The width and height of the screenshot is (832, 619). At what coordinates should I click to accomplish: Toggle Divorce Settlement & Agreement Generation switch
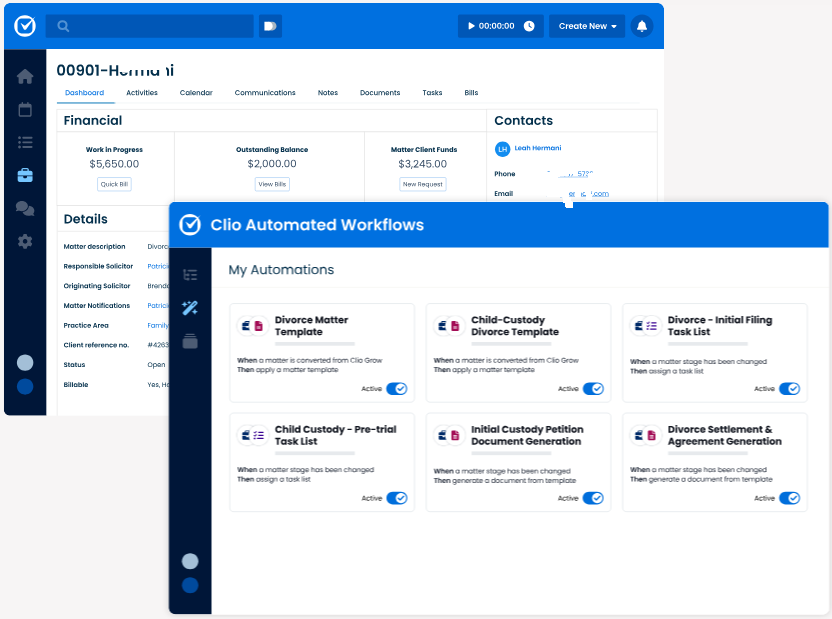pos(790,498)
